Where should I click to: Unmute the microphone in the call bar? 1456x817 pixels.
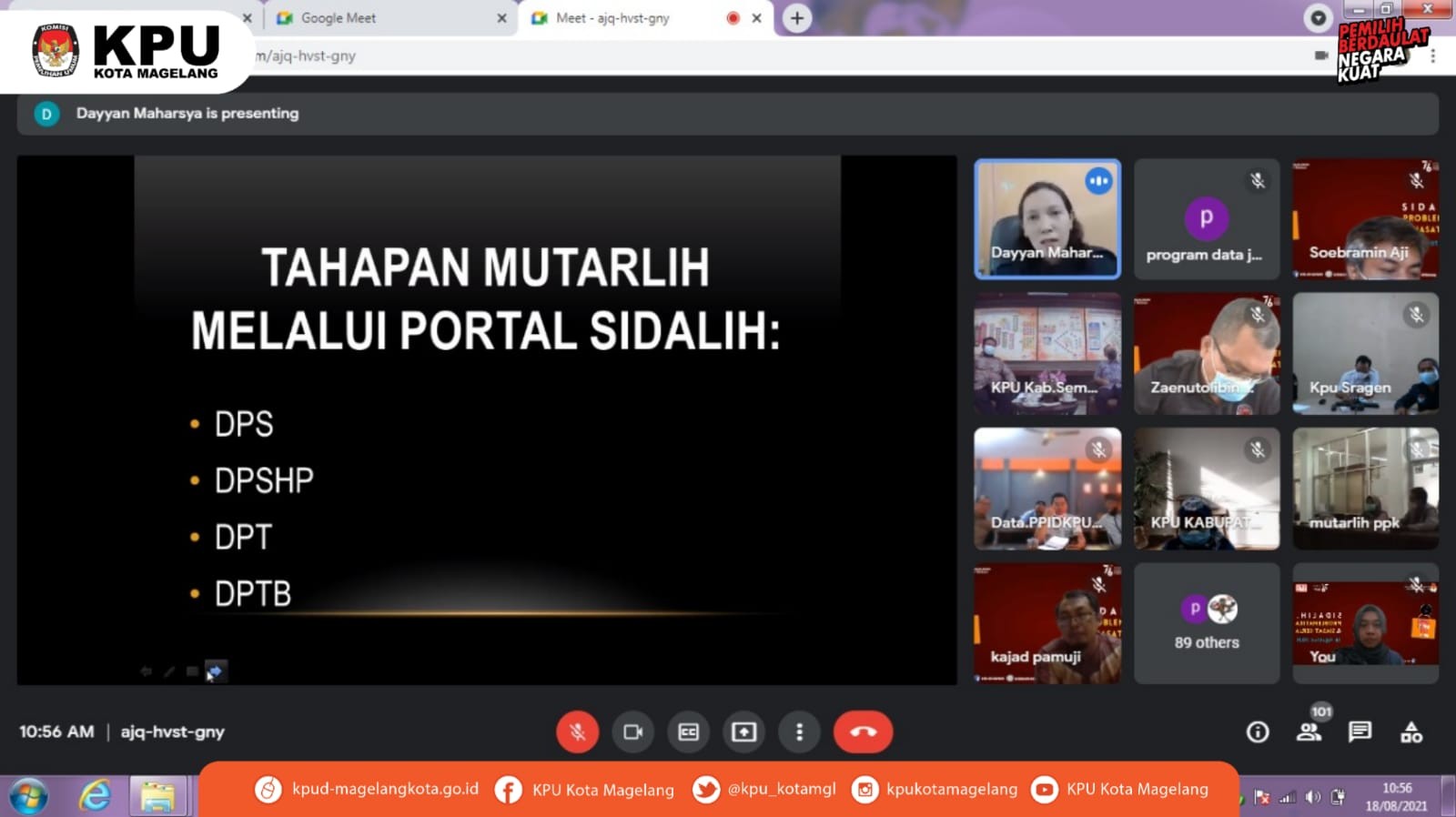pos(577,732)
